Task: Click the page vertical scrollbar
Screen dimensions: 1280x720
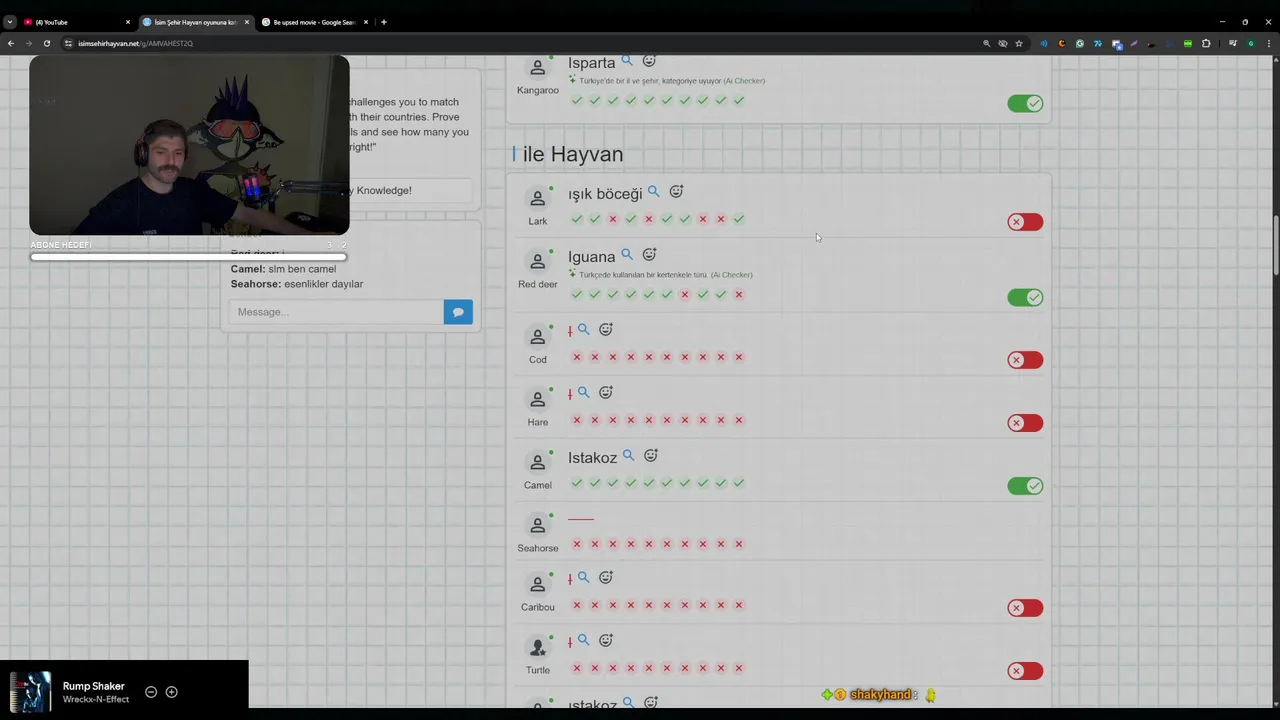Action: pos(1275,245)
